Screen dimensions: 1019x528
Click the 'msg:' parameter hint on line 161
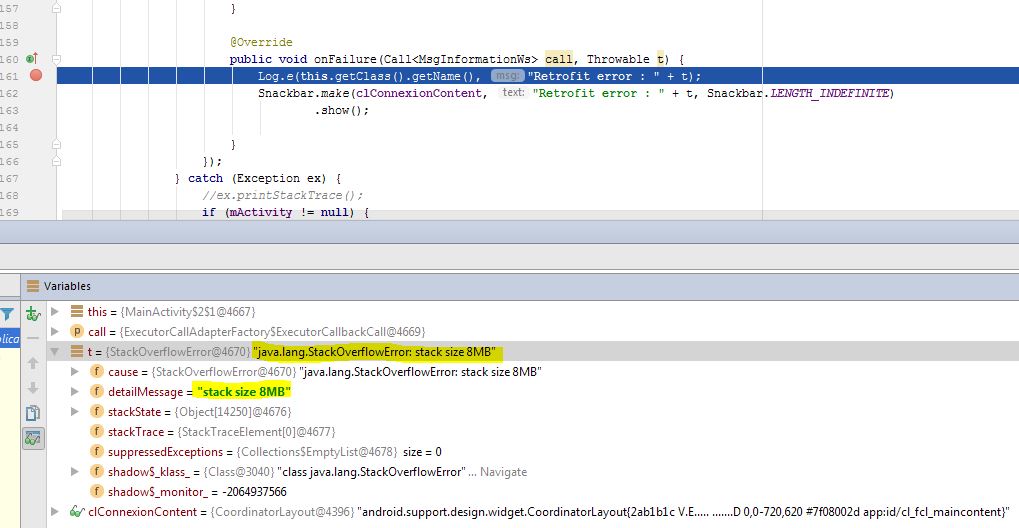(x=508, y=75)
